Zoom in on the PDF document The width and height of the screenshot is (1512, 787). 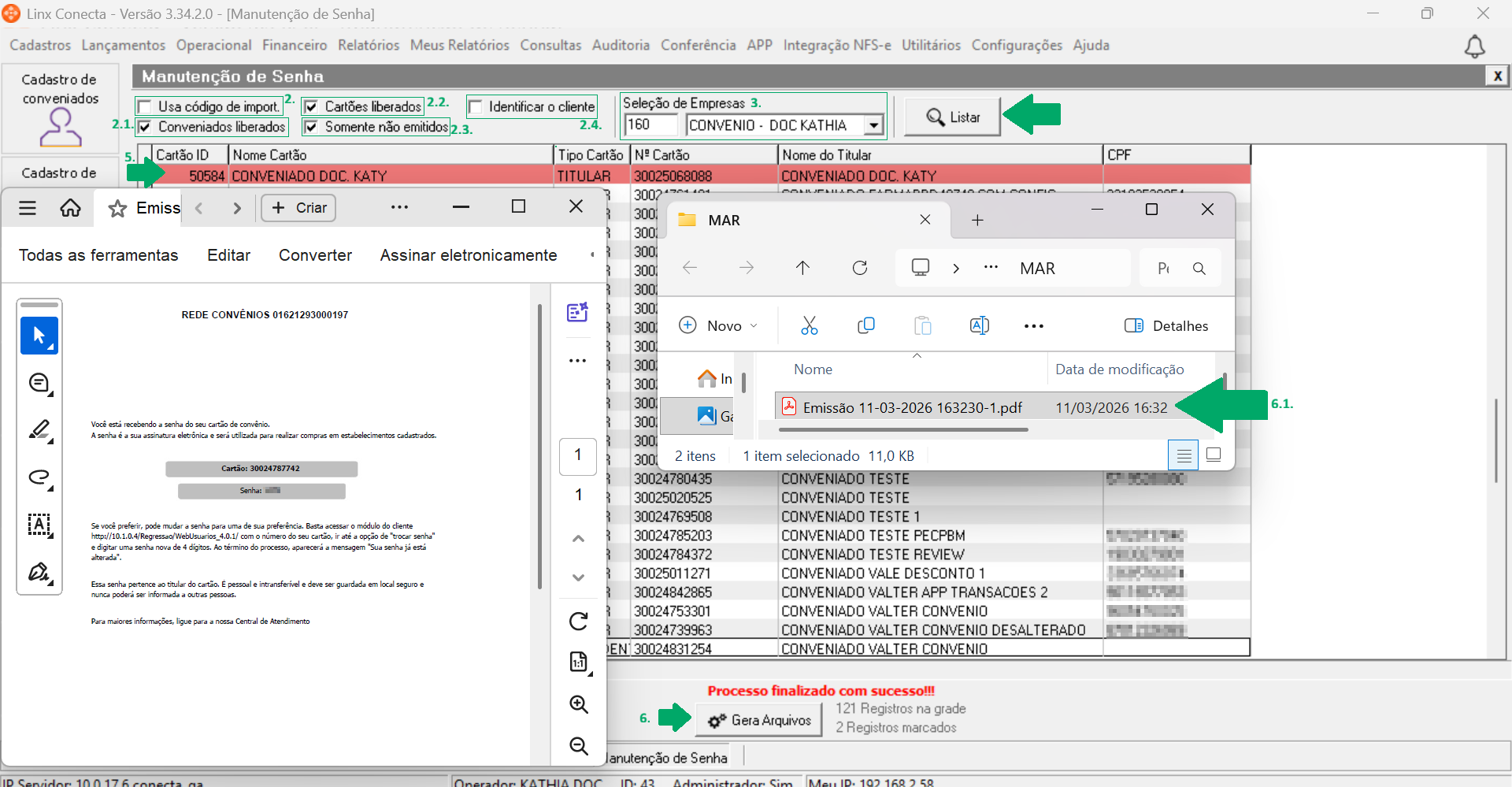[x=579, y=704]
